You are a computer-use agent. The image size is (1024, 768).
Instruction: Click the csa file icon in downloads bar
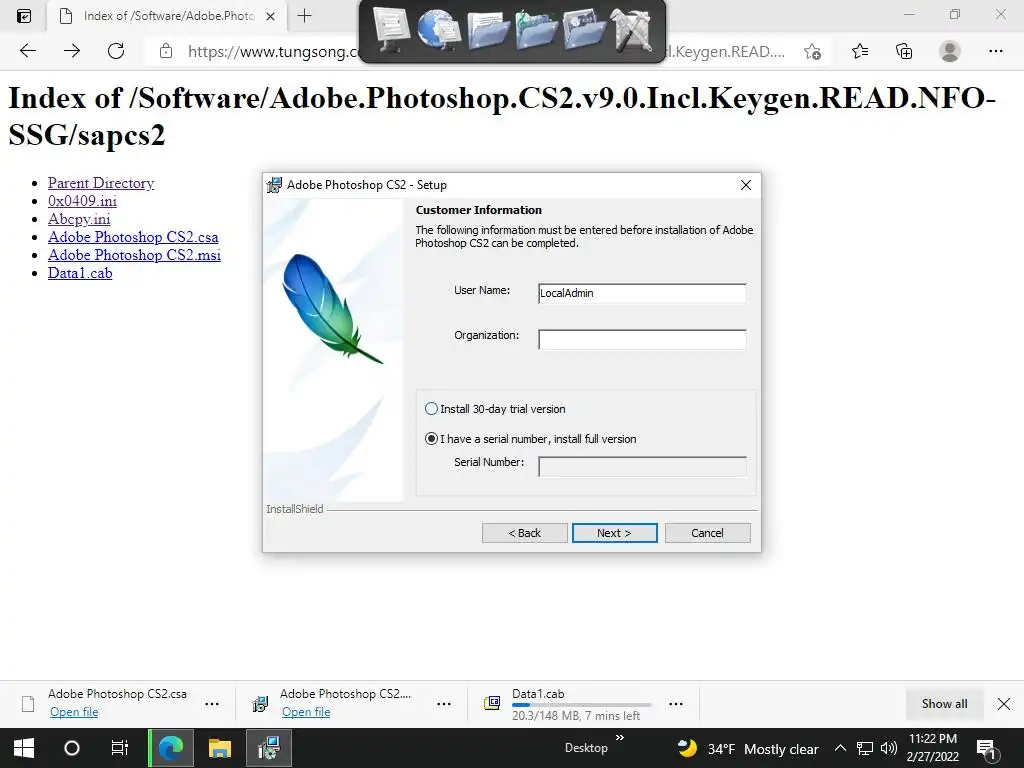(28, 703)
